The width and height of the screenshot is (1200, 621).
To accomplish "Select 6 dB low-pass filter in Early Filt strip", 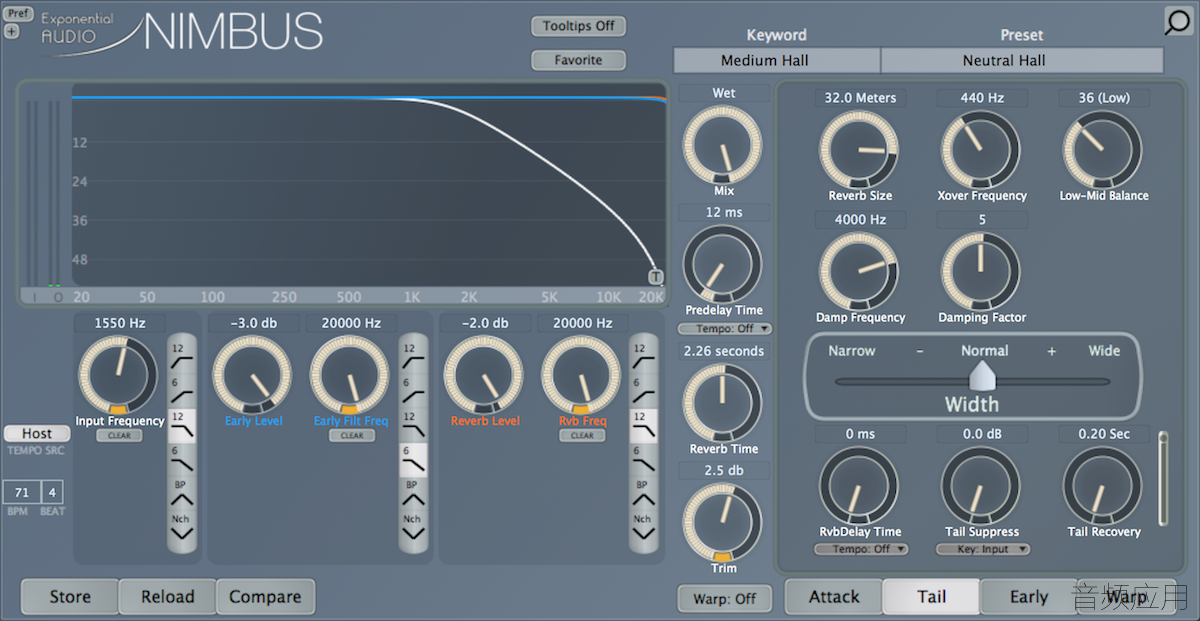I will tap(413, 460).
